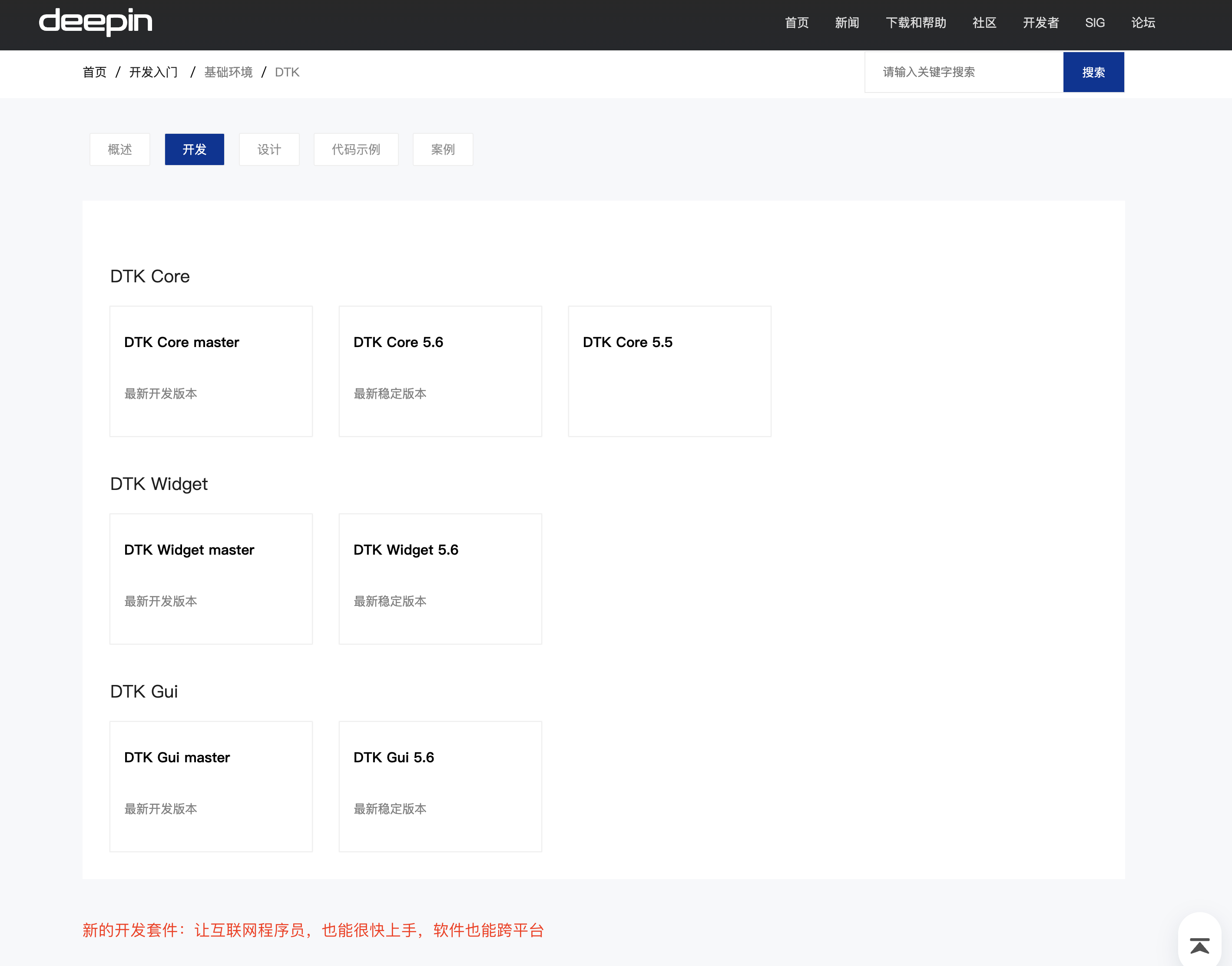Focus the keyword search input field
This screenshot has height=966, width=1232.
point(963,73)
